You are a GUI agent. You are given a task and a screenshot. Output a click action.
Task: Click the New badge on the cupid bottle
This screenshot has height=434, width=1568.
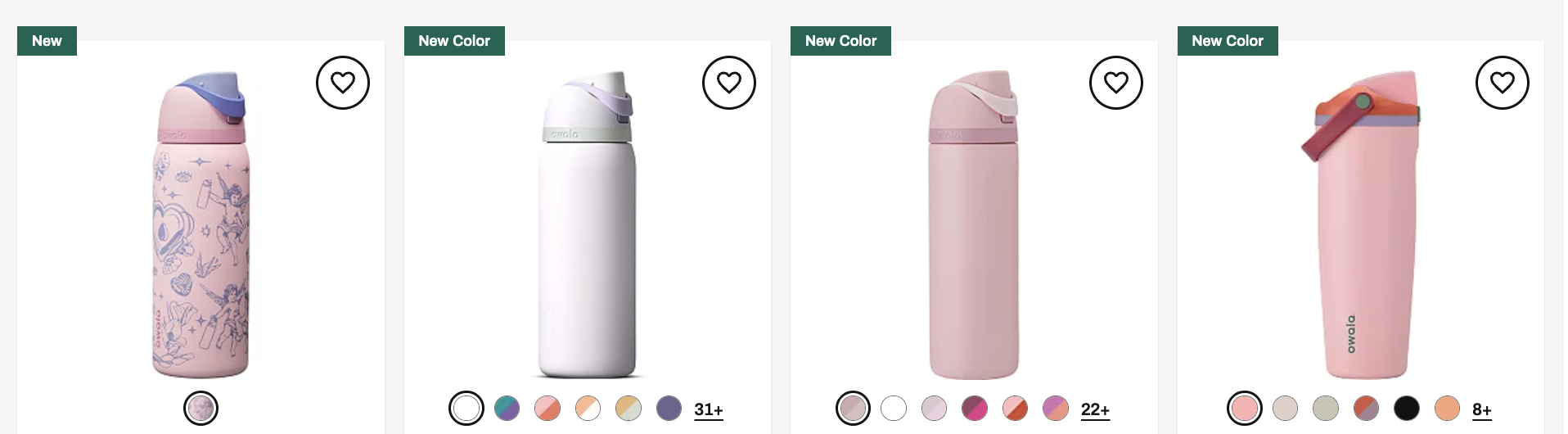pos(47,41)
